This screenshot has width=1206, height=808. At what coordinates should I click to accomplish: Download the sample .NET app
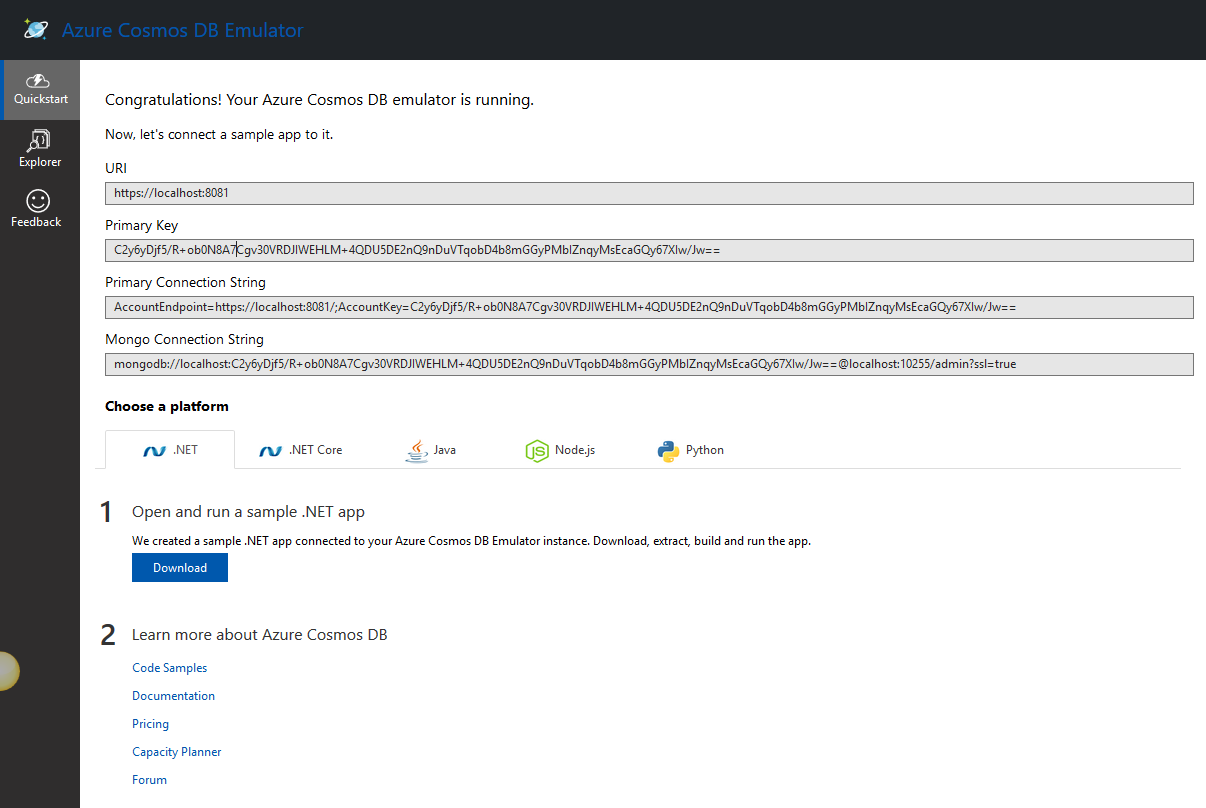(x=180, y=568)
